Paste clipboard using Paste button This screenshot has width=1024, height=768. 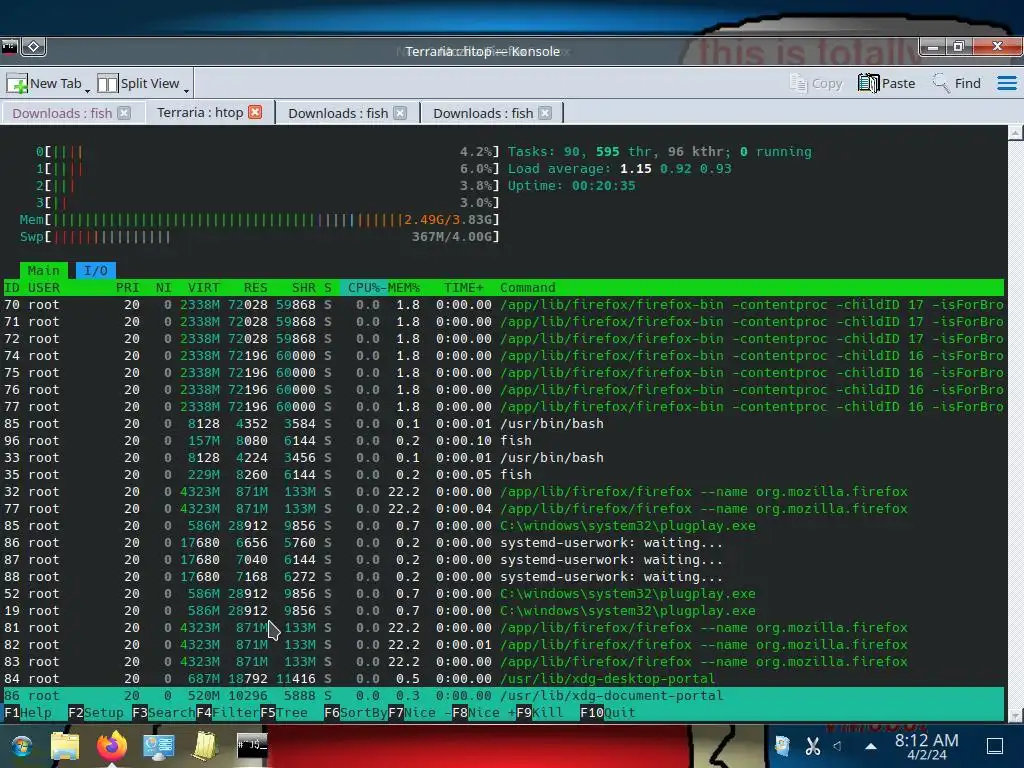[887, 84]
